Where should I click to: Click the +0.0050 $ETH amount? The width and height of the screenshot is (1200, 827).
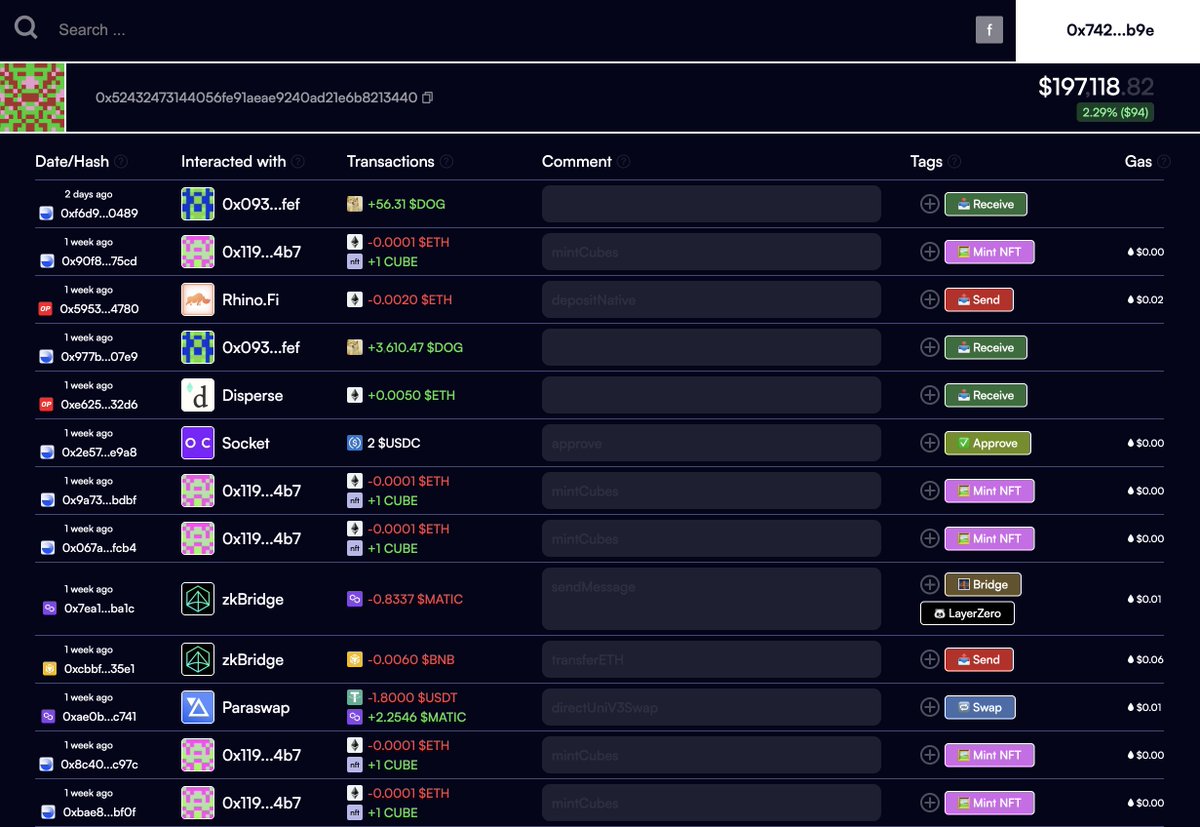click(411, 395)
